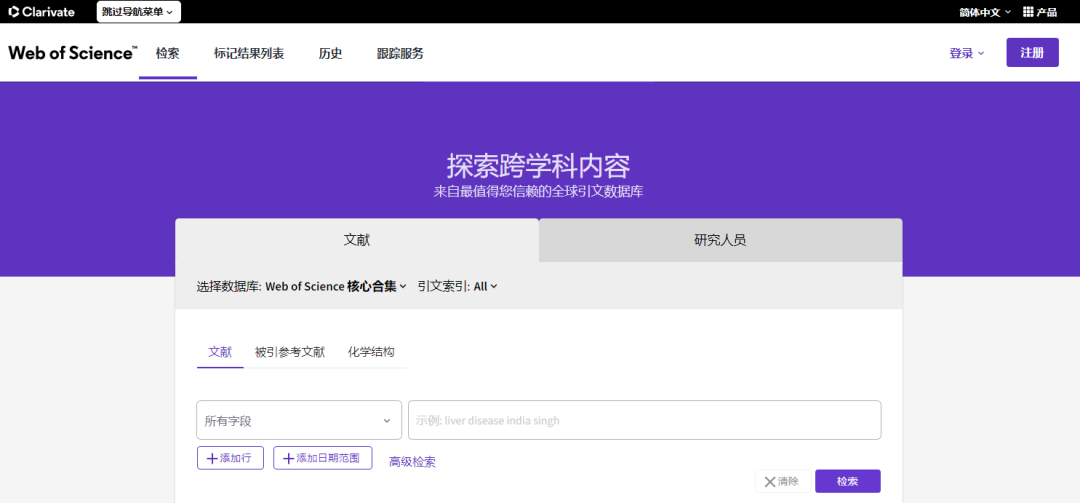Open the 历史 navigation item
The height and width of the screenshot is (503, 1080).
coord(330,53)
